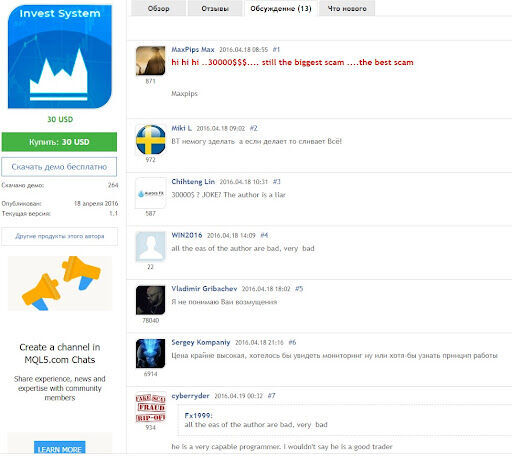Click the 'Maxpips' signature text
This screenshot has height=456, width=512.
click(184, 94)
